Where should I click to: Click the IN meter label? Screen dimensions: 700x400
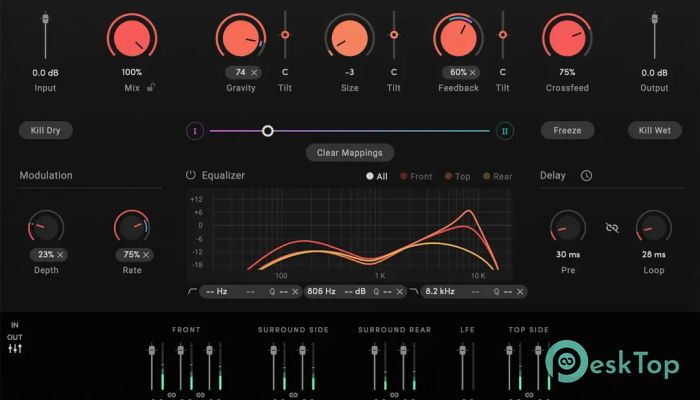point(15,325)
